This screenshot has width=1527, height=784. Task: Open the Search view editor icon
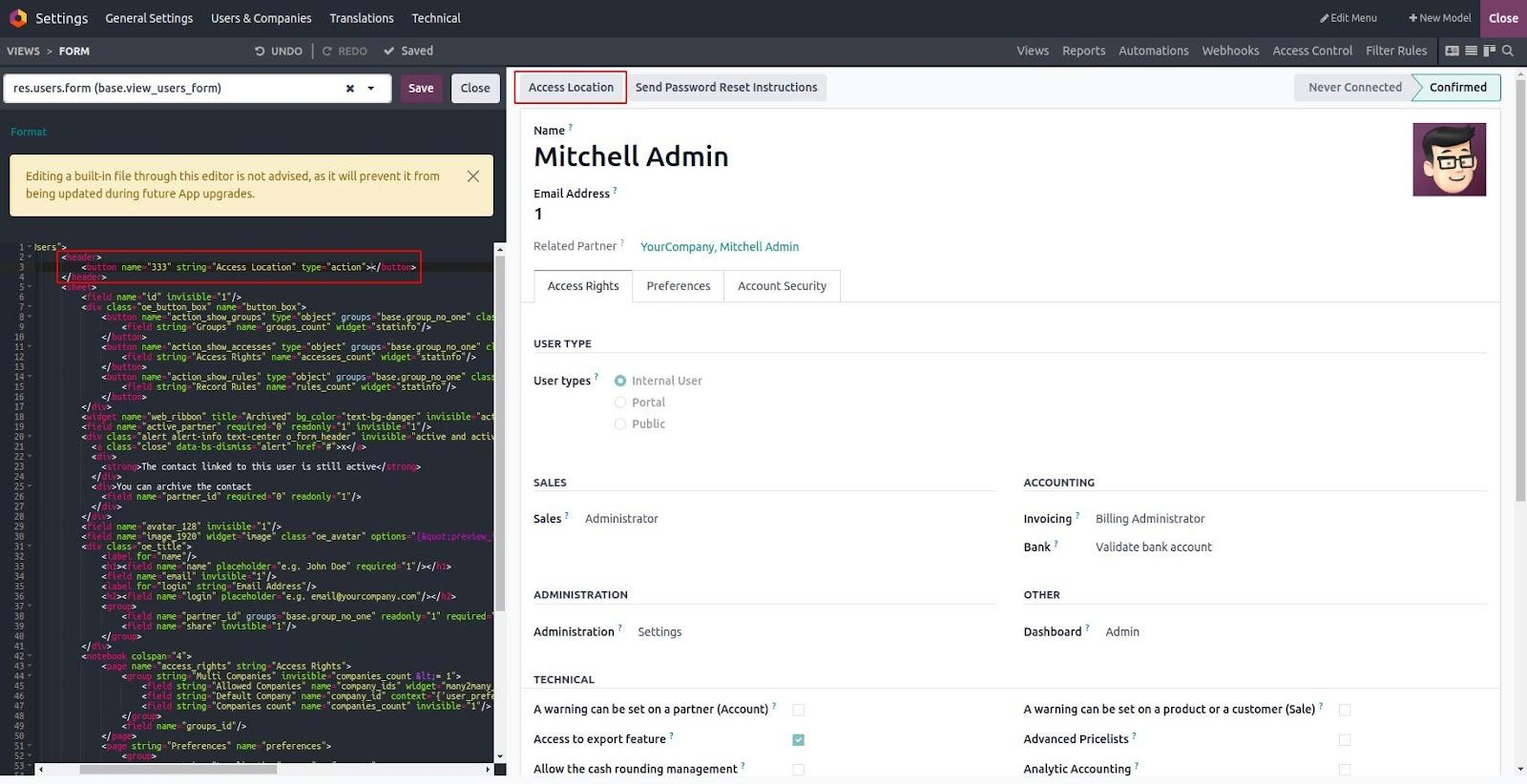click(1508, 51)
